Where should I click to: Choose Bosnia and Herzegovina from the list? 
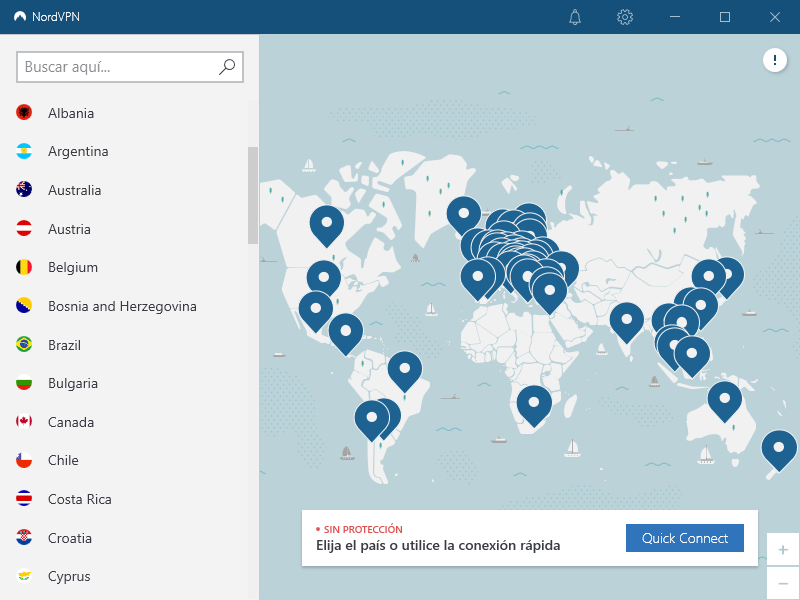pos(124,306)
